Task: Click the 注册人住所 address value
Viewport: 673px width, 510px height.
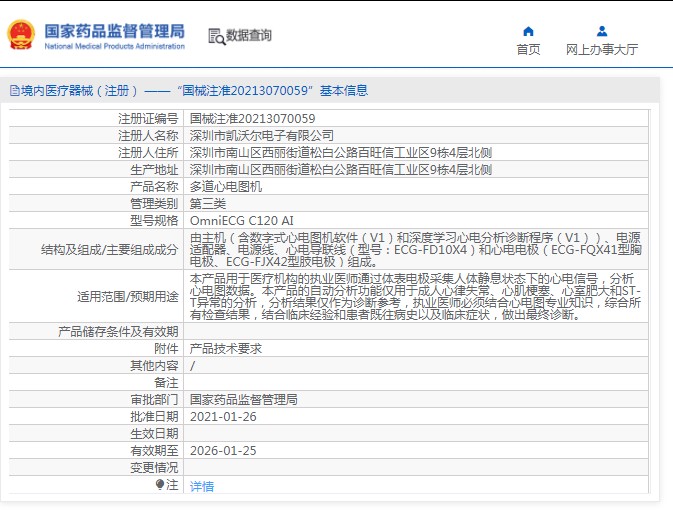Action: coord(341,152)
